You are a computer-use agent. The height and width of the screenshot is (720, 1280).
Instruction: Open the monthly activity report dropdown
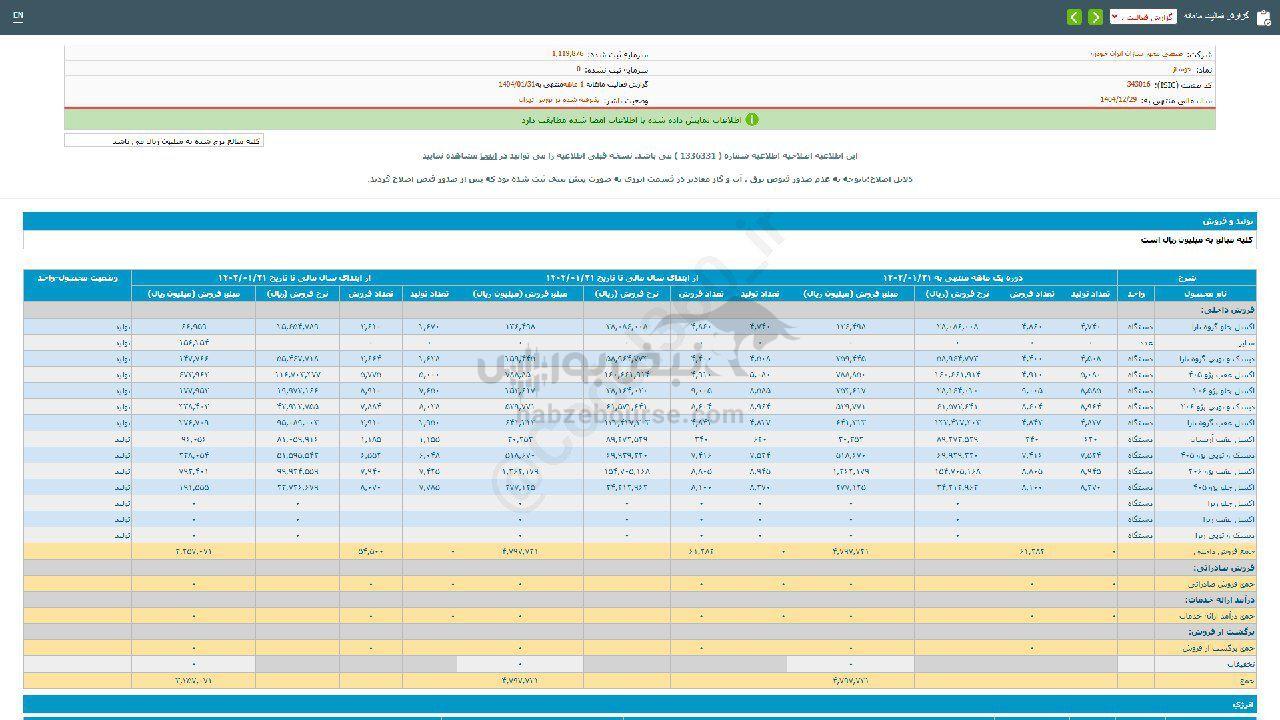pyautogui.click(x=1143, y=17)
